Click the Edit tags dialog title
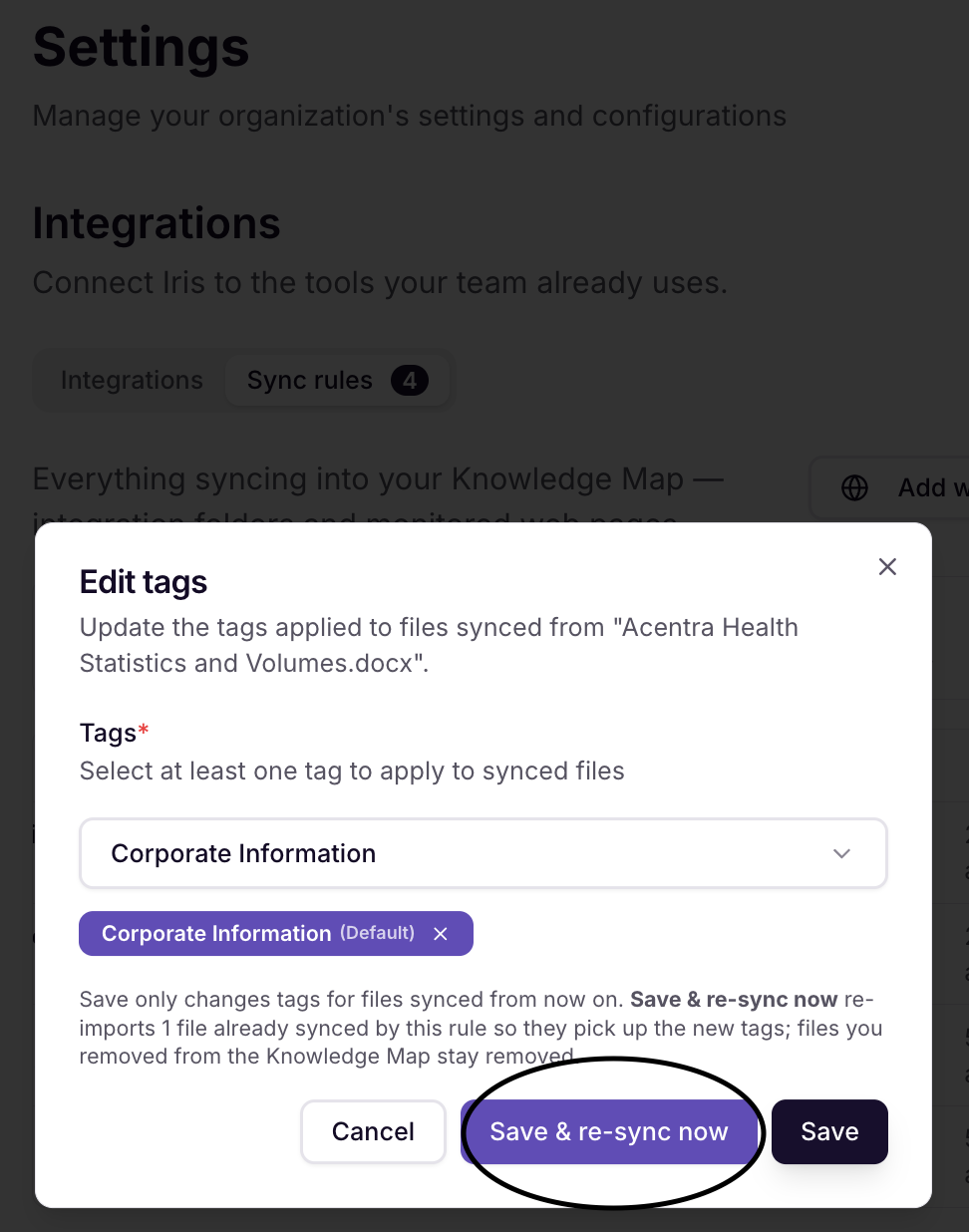This screenshot has height=1232, width=969. tap(144, 582)
